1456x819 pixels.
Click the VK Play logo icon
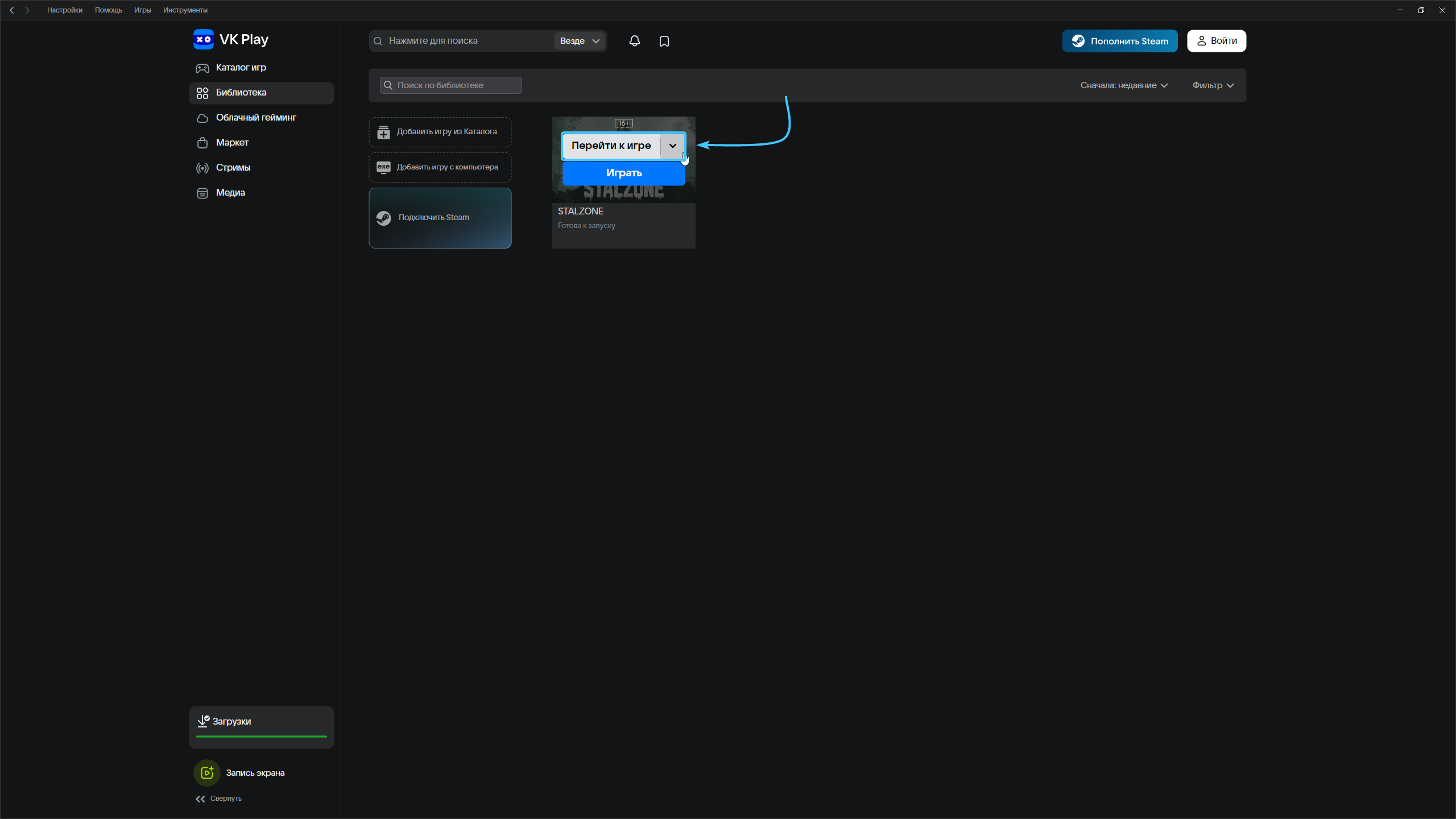(x=203, y=39)
